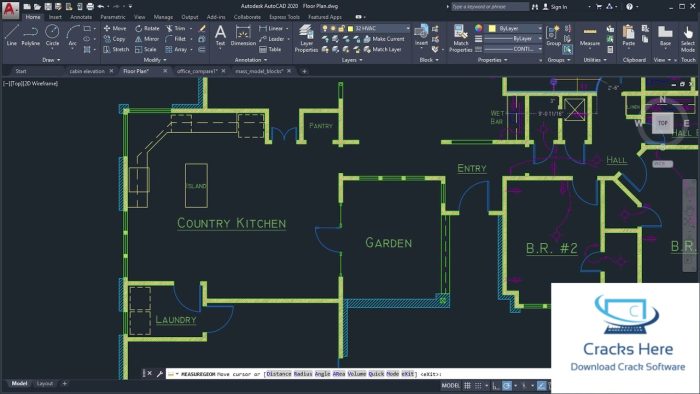Expand the Layers panel
The width and height of the screenshot is (700, 394).
[352, 60]
